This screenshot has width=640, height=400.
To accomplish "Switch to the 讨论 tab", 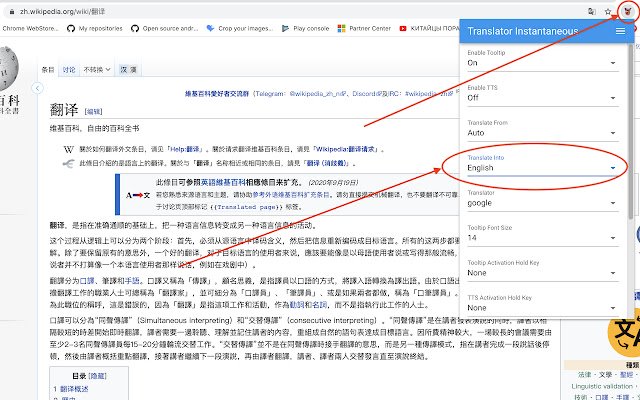I will pos(69,70).
